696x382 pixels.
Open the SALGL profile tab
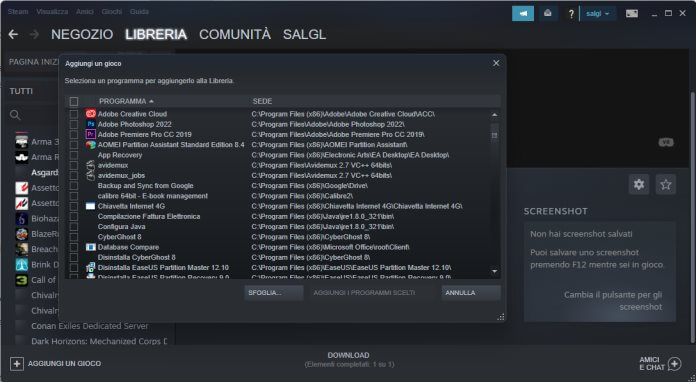304,35
